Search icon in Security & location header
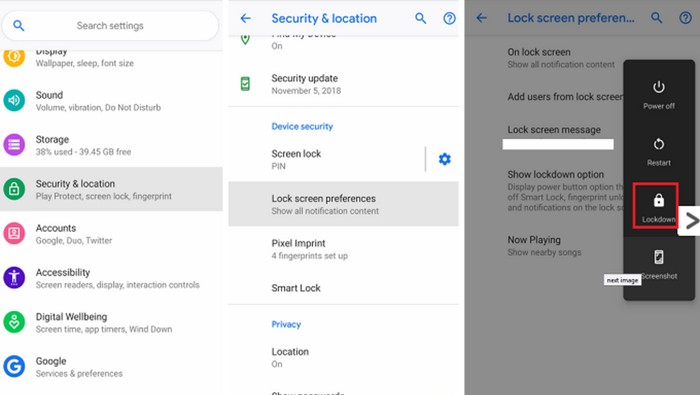The height and width of the screenshot is (395, 700). click(x=421, y=18)
